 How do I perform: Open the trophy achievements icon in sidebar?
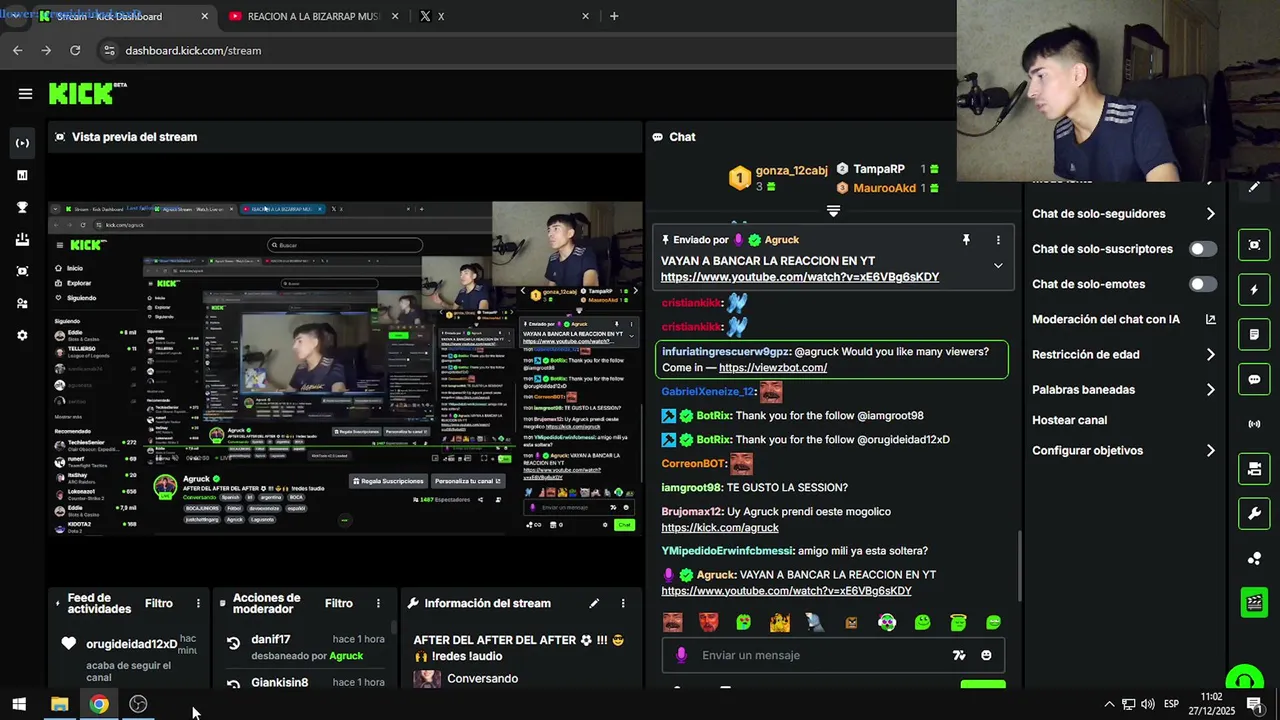(x=22, y=207)
